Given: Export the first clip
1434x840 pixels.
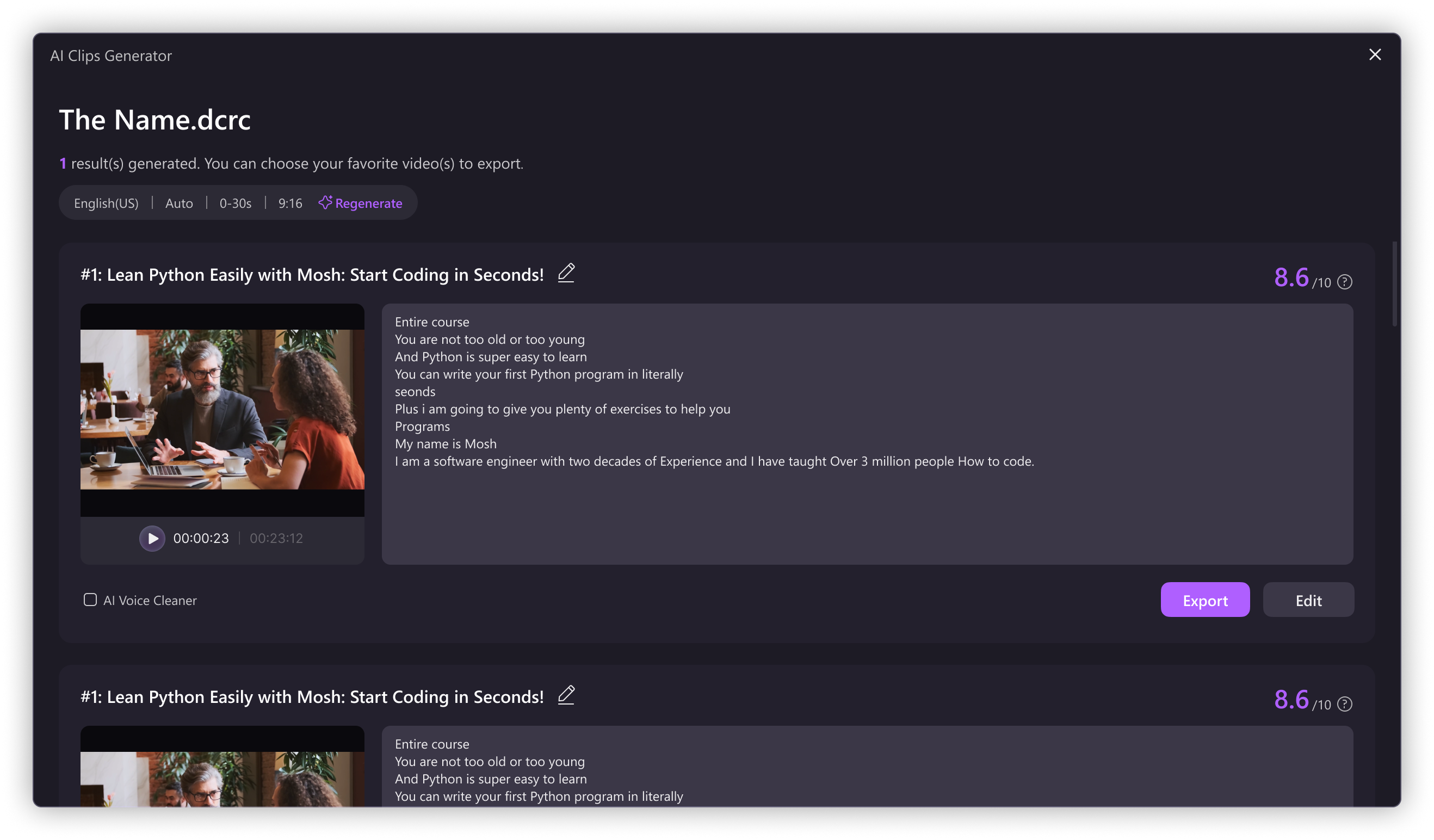Looking at the screenshot, I should pyautogui.click(x=1204, y=600).
